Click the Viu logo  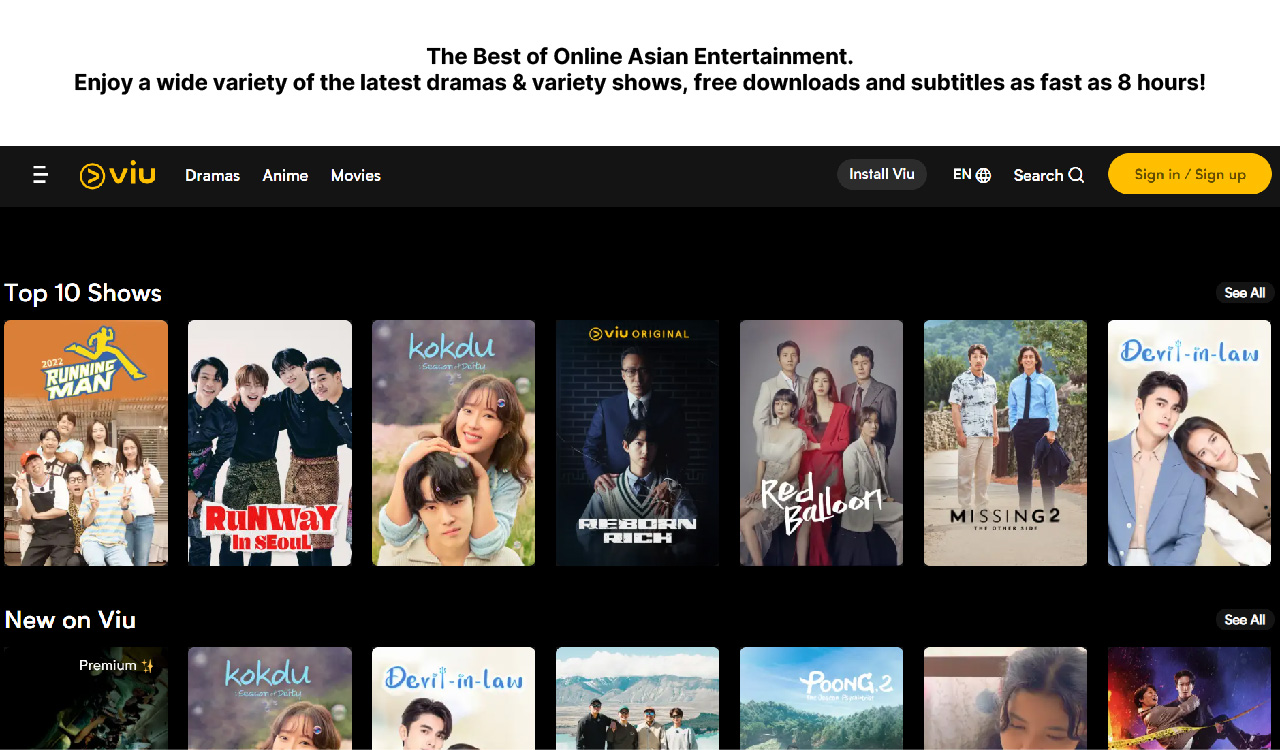pos(118,175)
